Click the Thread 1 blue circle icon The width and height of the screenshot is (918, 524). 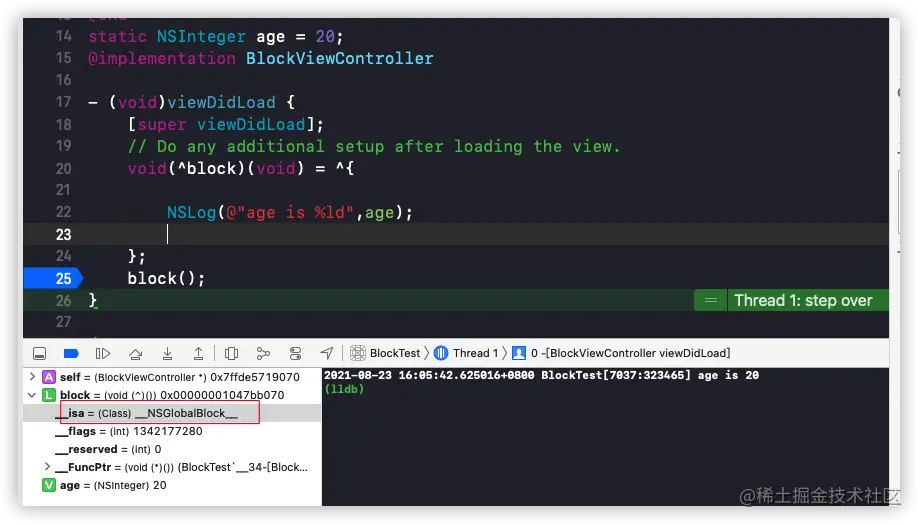pos(441,353)
